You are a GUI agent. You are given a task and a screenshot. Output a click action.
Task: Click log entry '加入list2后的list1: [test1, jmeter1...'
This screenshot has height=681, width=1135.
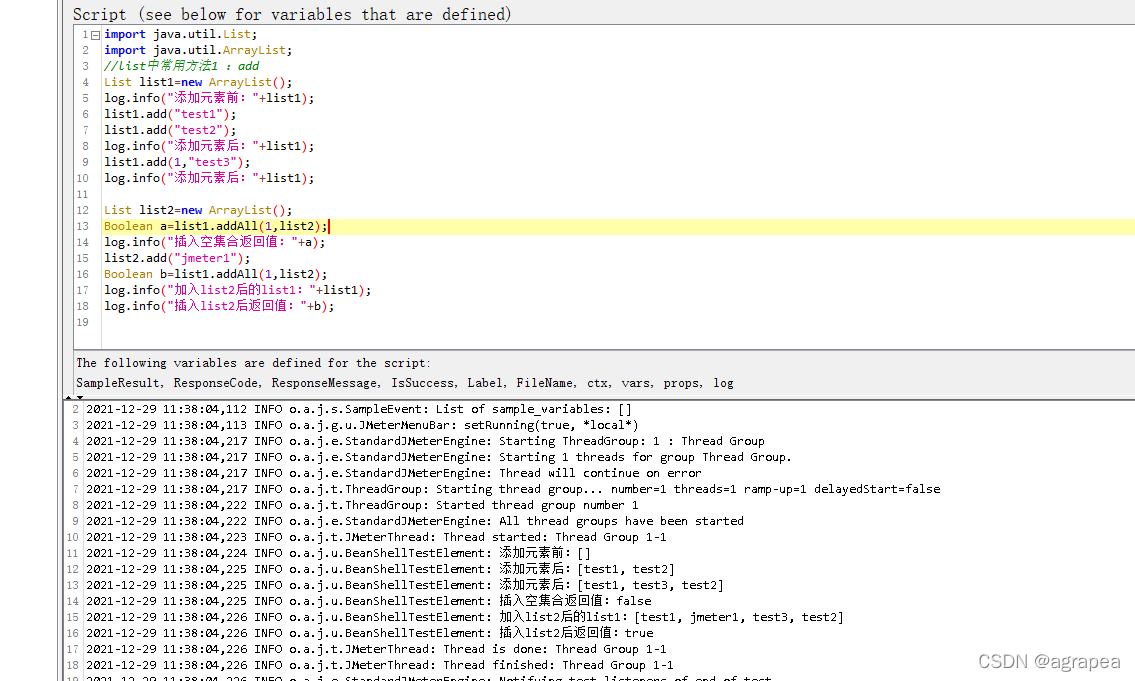[x=465, y=617]
